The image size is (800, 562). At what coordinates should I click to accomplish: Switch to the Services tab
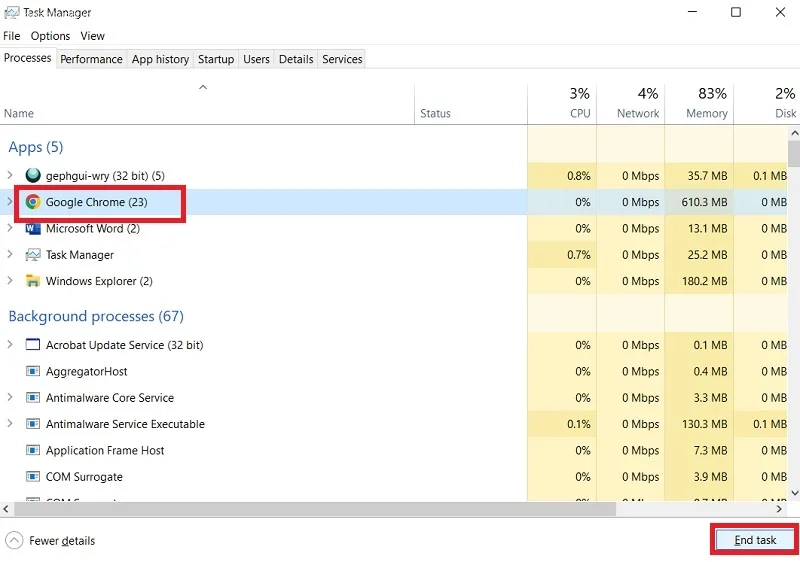[x=342, y=59]
